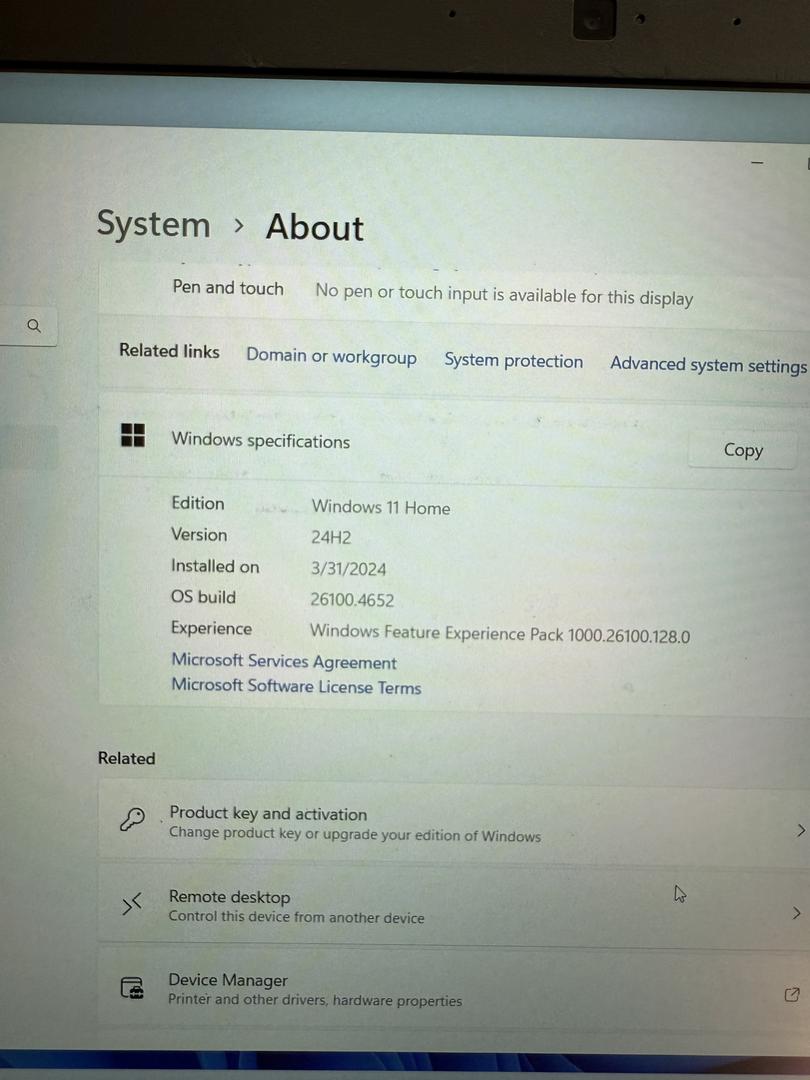Open Device Manager via external link icon

(792, 995)
